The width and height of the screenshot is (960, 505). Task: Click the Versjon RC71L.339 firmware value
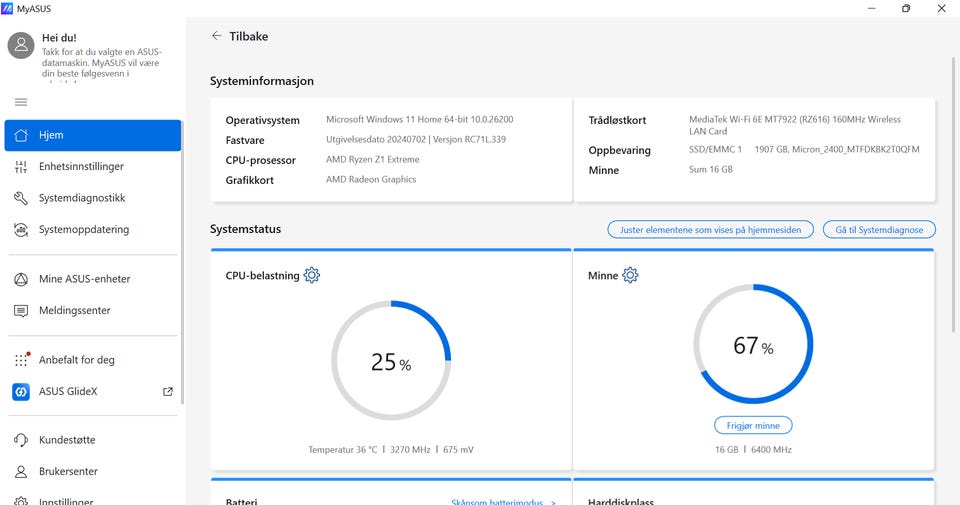(x=470, y=140)
